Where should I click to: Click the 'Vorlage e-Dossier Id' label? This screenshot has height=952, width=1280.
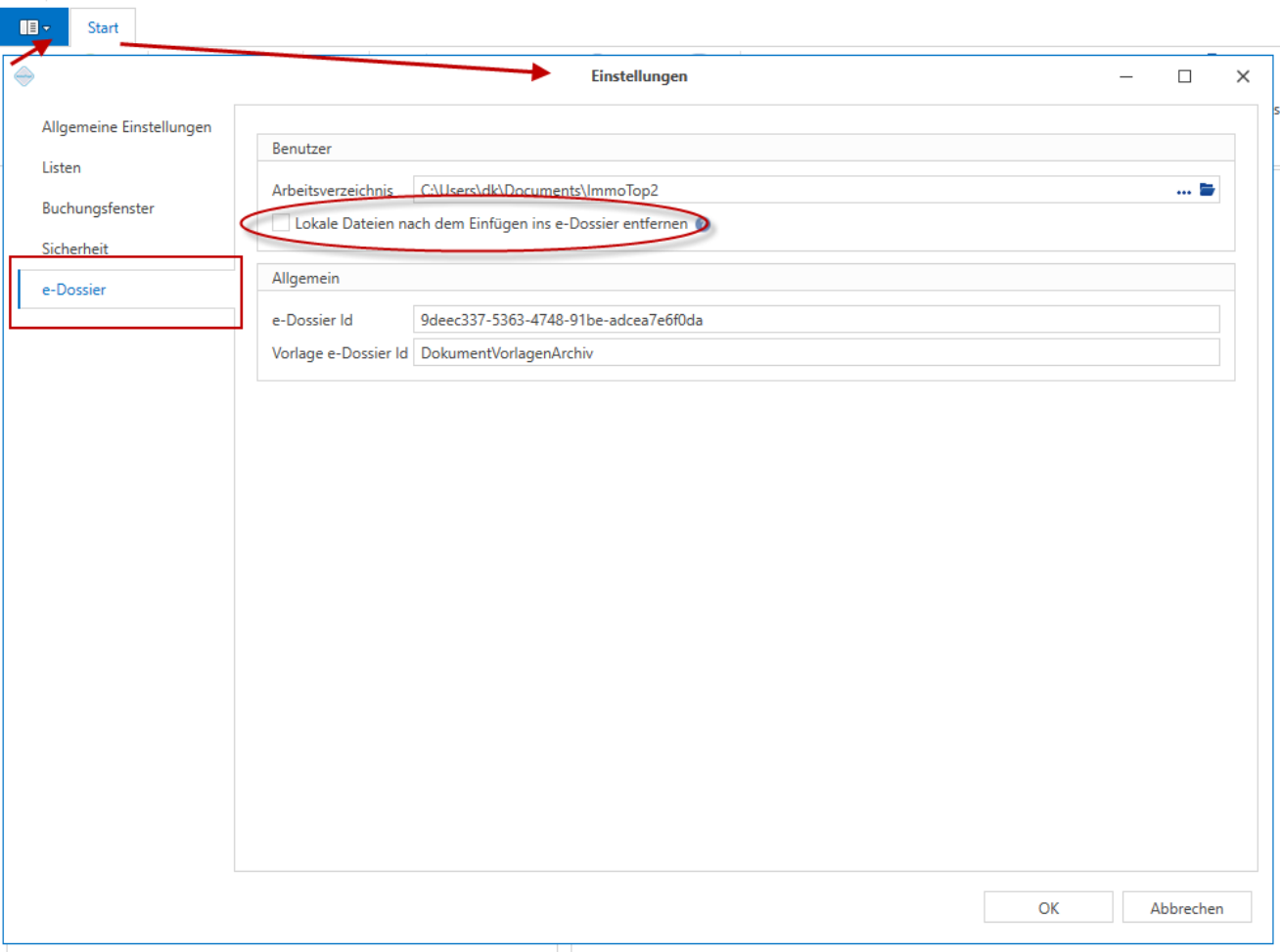340,353
